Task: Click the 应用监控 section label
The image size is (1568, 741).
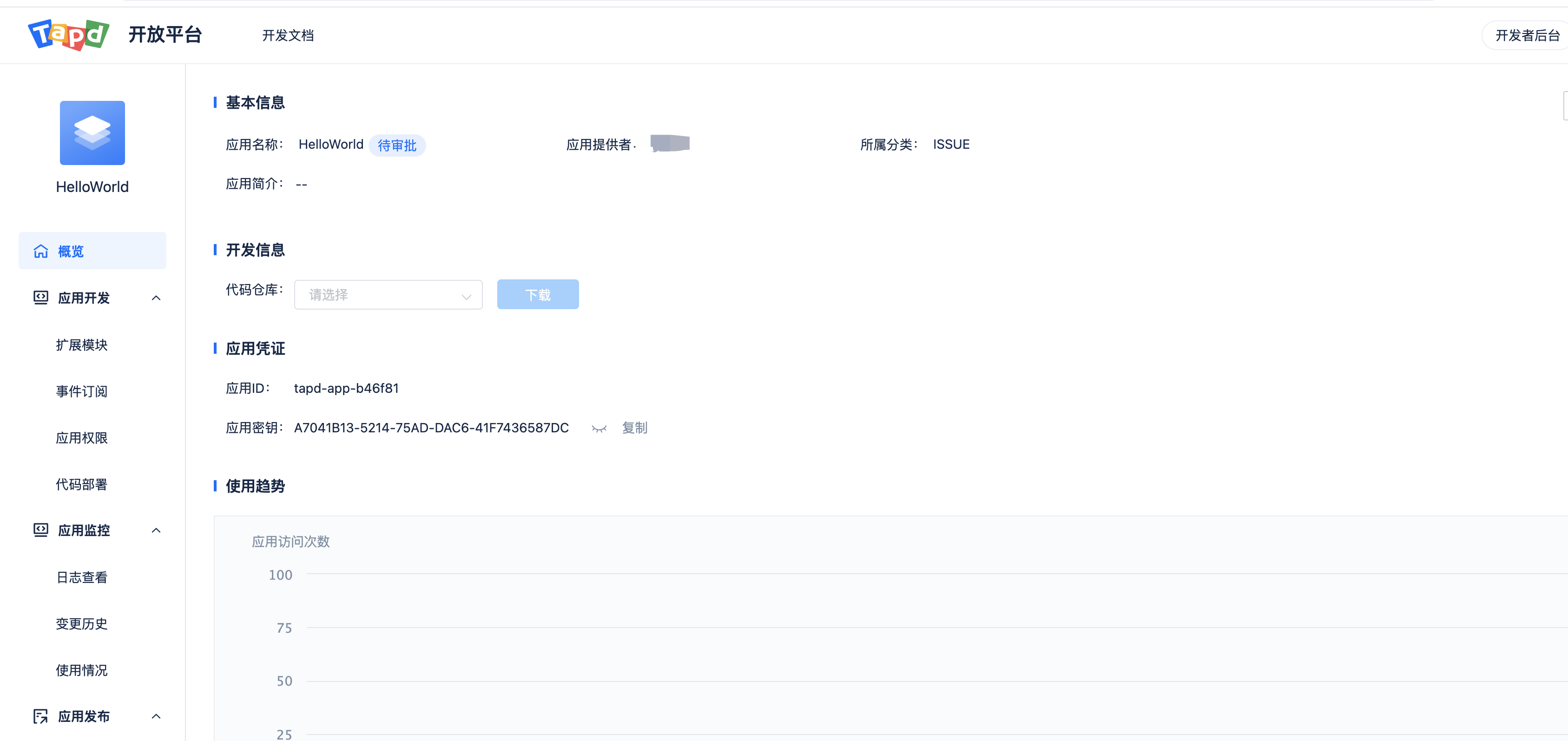Action: [x=84, y=530]
